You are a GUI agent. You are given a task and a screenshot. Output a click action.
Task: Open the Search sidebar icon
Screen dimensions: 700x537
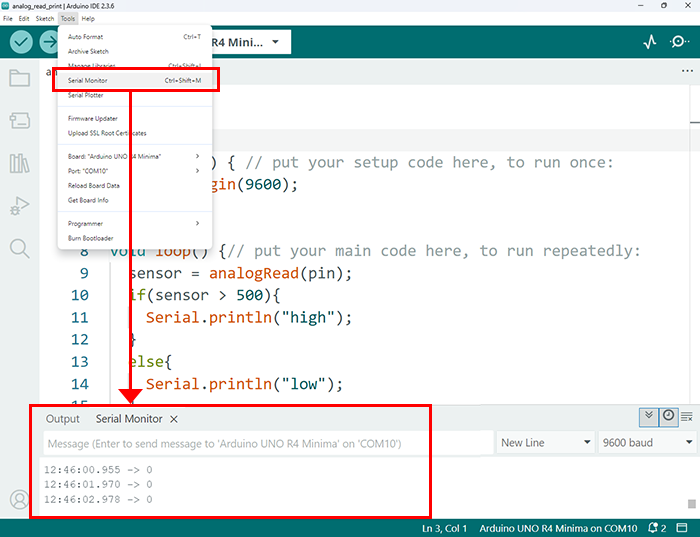click(x=20, y=249)
